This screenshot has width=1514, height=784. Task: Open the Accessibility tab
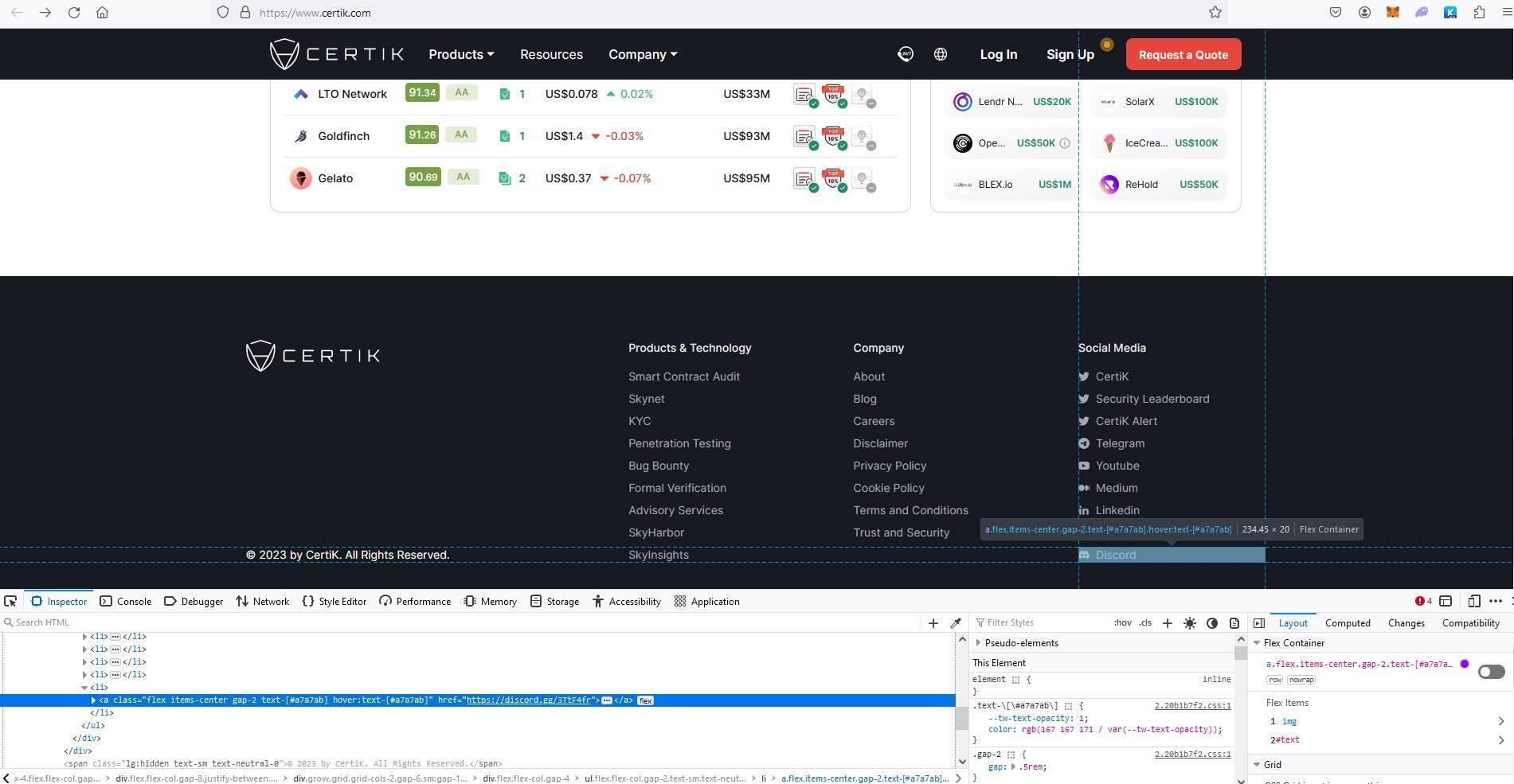pyautogui.click(x=627, y=601)
